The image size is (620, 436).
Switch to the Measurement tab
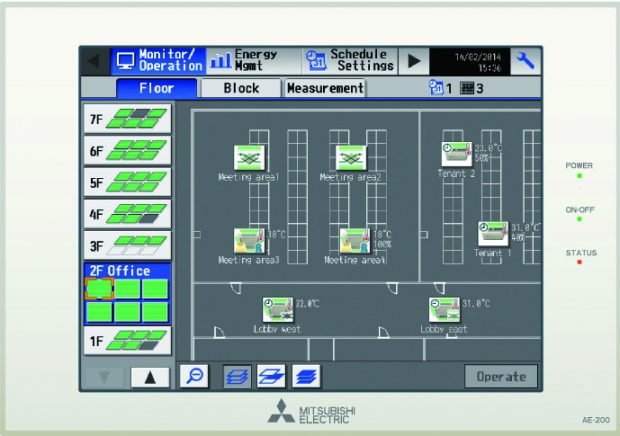325,88
